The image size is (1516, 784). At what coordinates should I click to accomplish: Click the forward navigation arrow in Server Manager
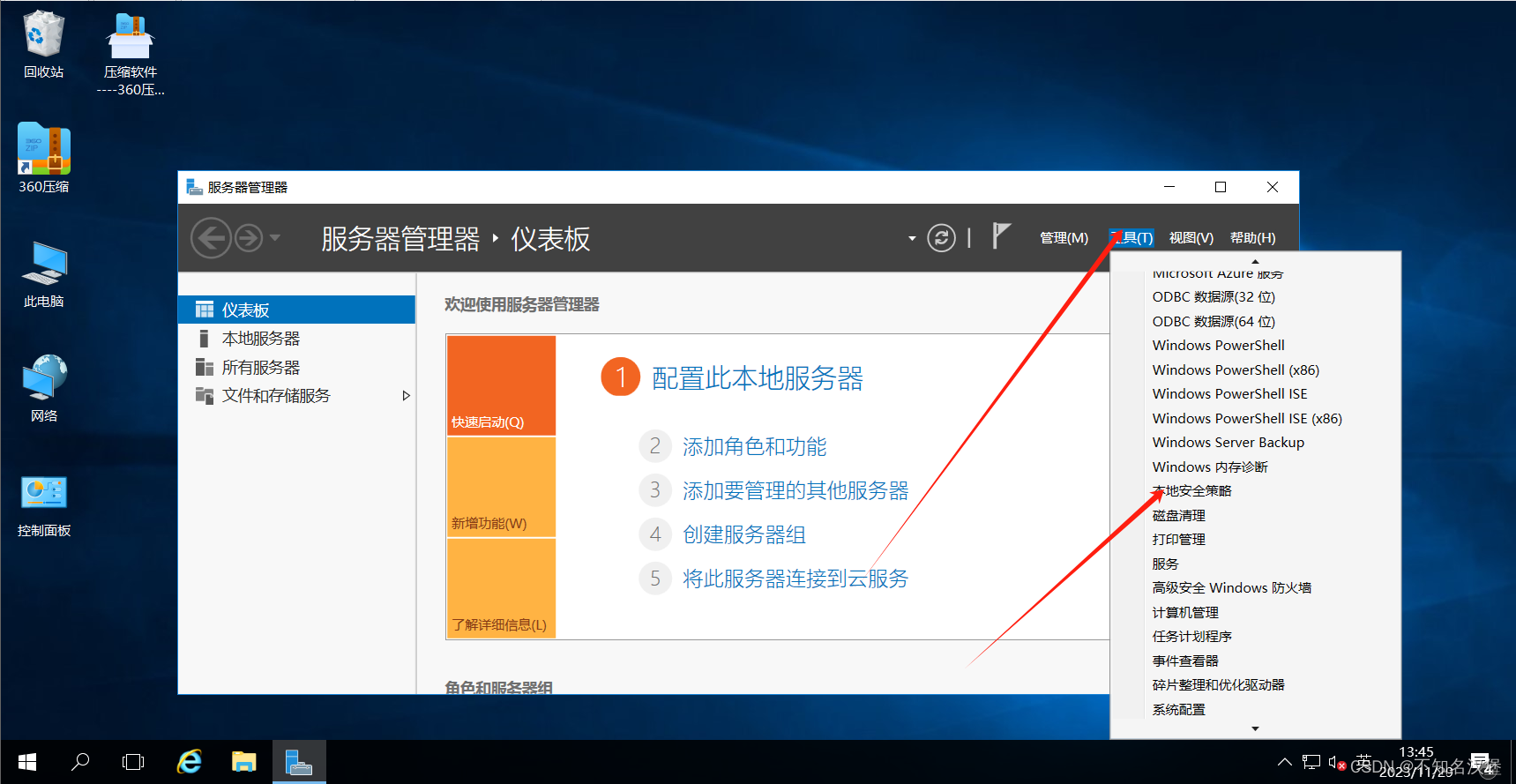point(249,238)
